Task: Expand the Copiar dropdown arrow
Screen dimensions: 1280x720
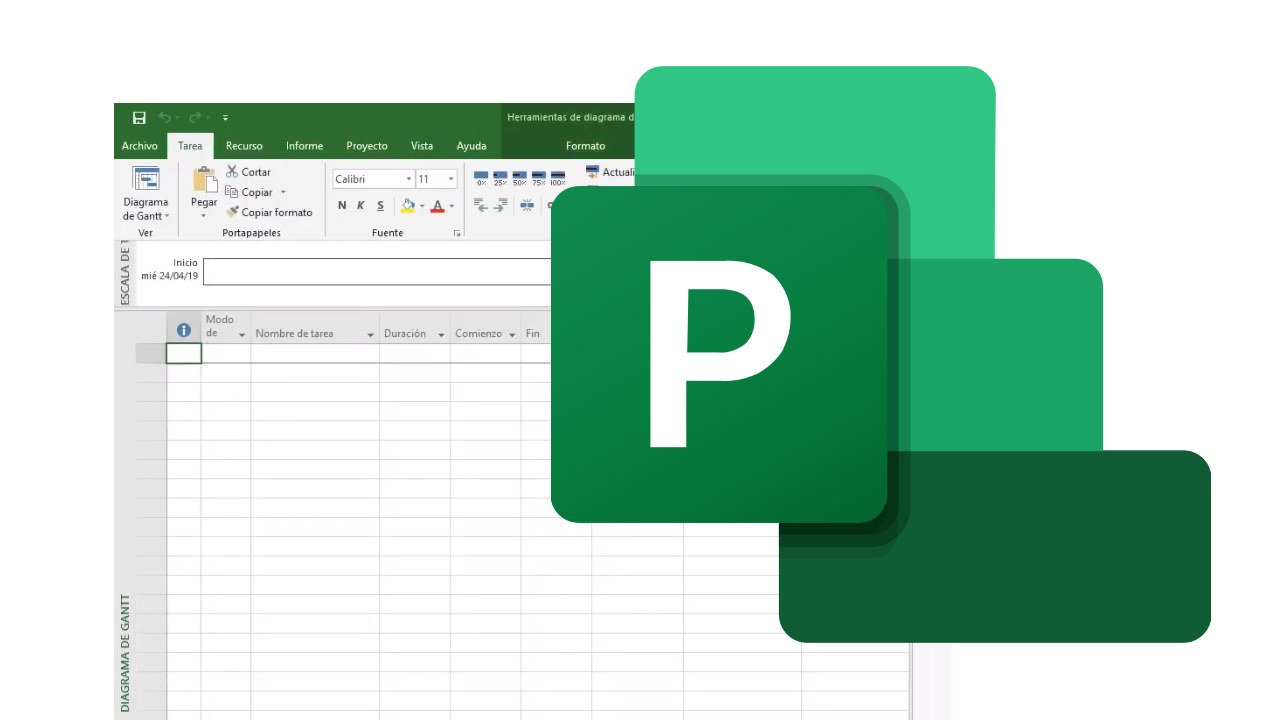Action: tap(283, 192)
